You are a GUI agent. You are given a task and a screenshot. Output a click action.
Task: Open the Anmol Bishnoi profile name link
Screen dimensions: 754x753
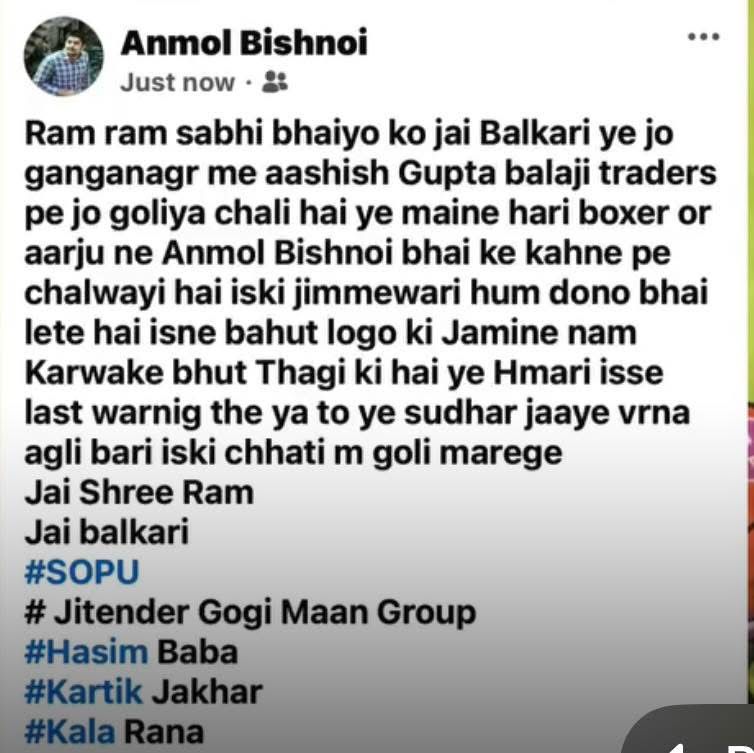coord(244,42)
